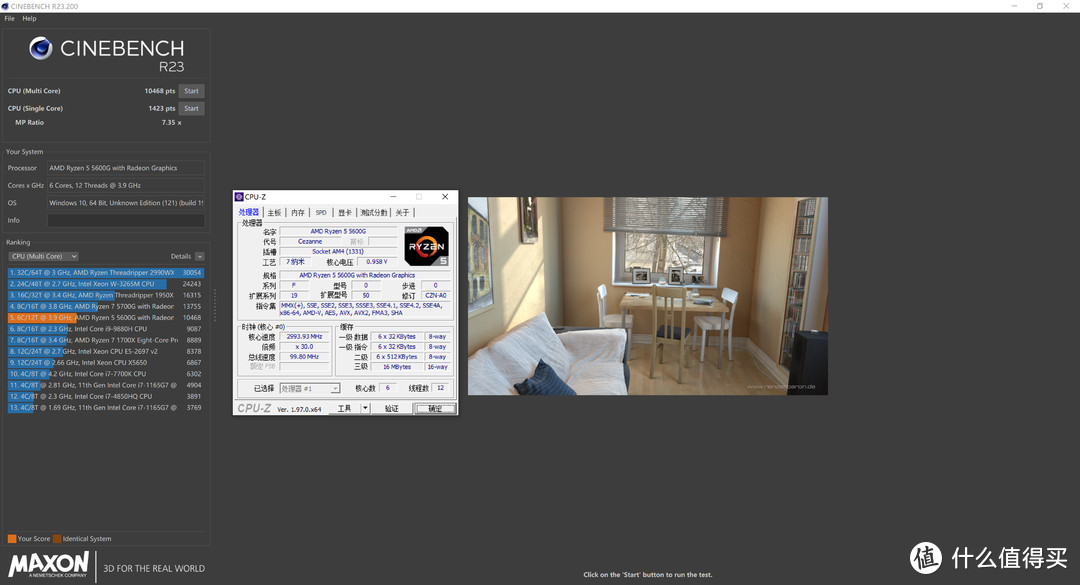Click the Cinebench title bar app icon
The width and height of the screenshot is (1080, 585).
5,6
